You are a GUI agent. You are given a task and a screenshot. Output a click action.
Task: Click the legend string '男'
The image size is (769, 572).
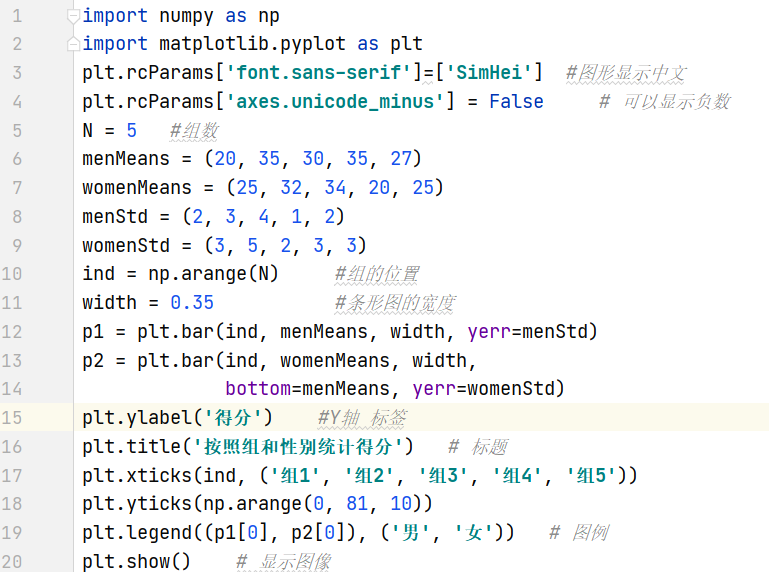(410, 533)
